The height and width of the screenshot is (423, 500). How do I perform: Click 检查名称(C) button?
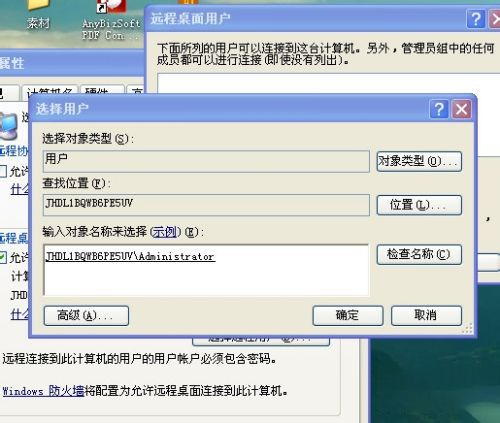pos(419,255)
